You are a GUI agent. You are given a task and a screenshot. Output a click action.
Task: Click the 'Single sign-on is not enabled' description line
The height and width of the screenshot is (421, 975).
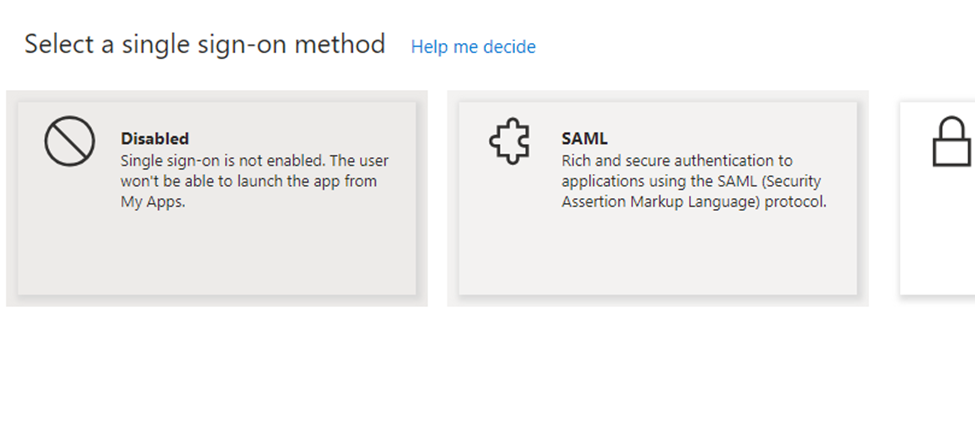[254, 160]
